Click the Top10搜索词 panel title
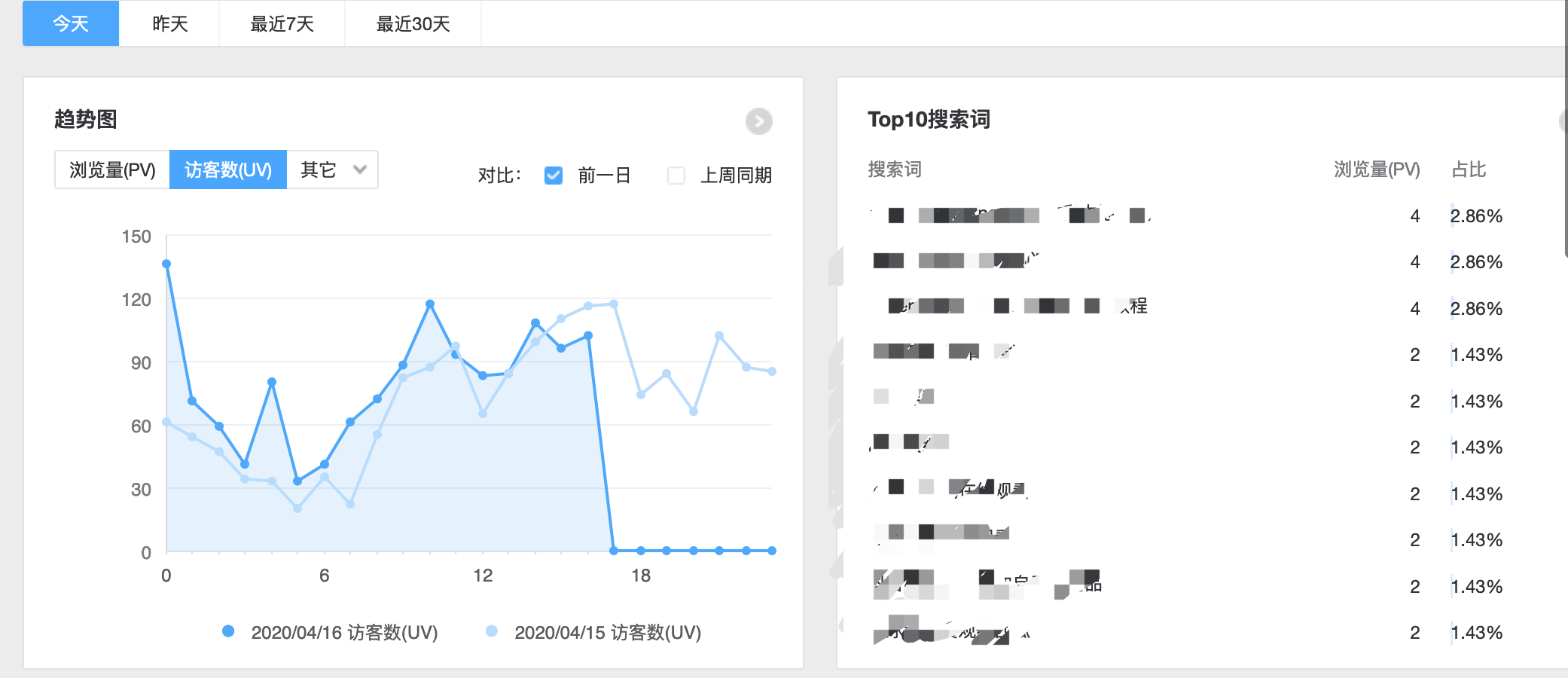This screenshot has width=1568, height=678. [929, 119]
